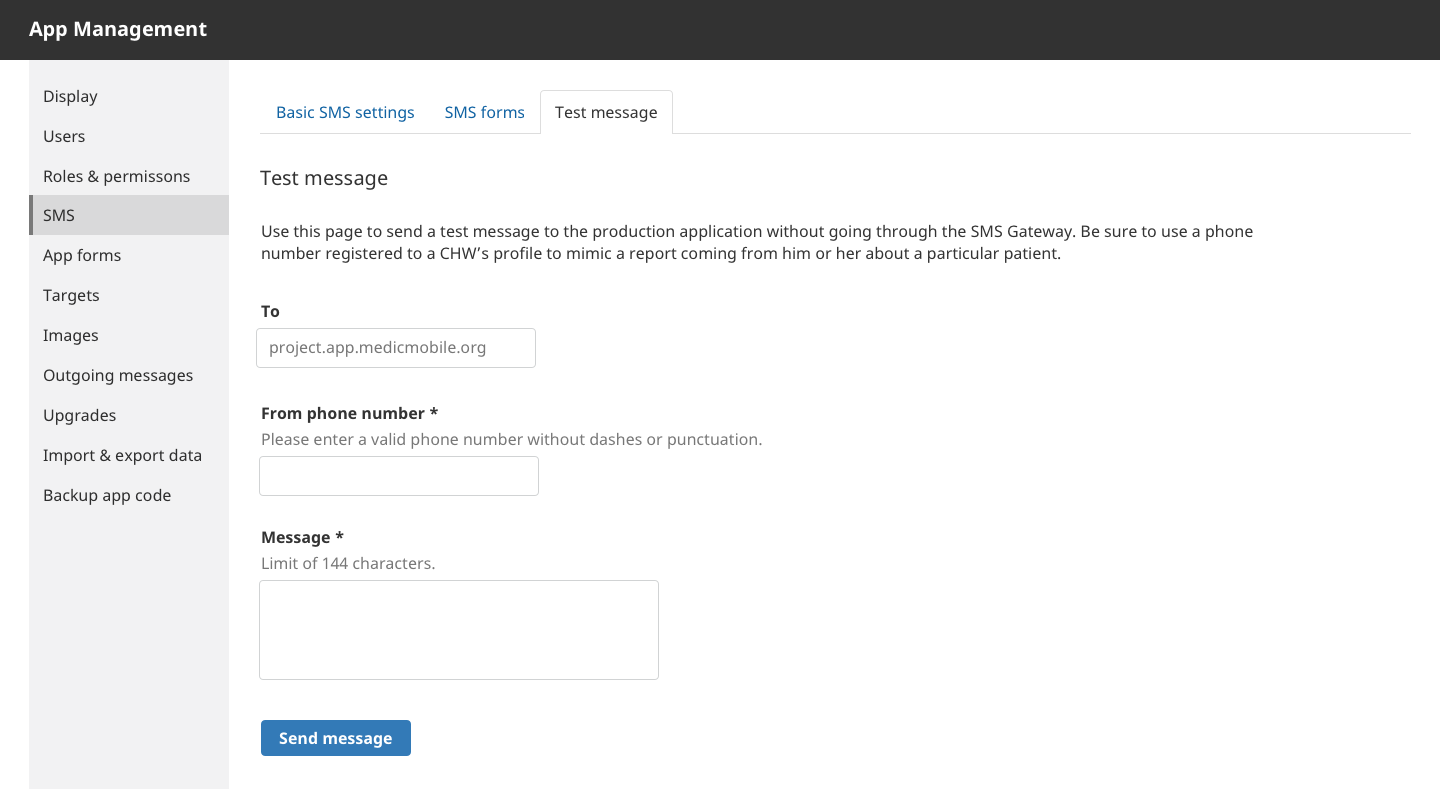This screenshot has width=1440, height=789.
Task: Select SMS in the sidebar
Action: (x=129, y=215)
